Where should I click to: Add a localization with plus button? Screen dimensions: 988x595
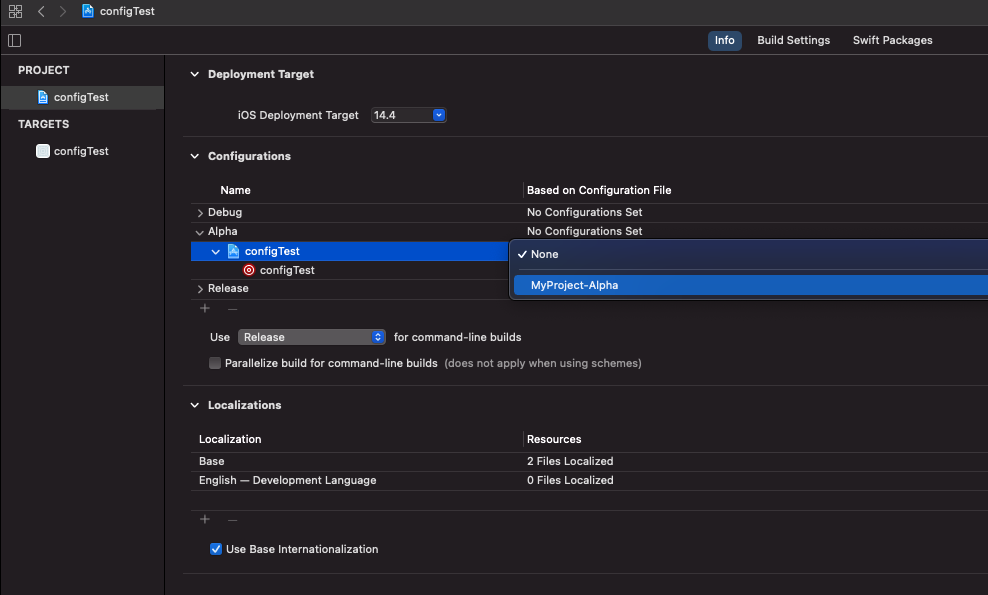coord(205,519)
